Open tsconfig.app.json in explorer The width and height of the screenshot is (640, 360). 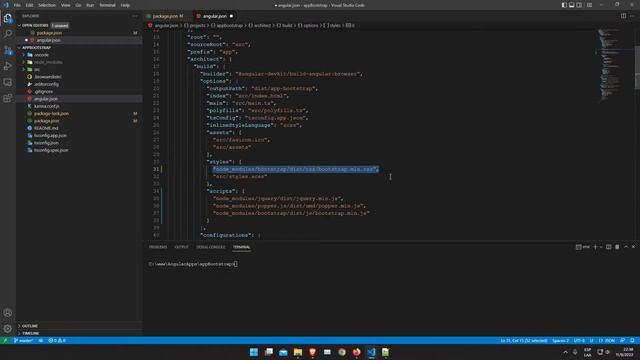pyautogui.click(x=50, y=136)
